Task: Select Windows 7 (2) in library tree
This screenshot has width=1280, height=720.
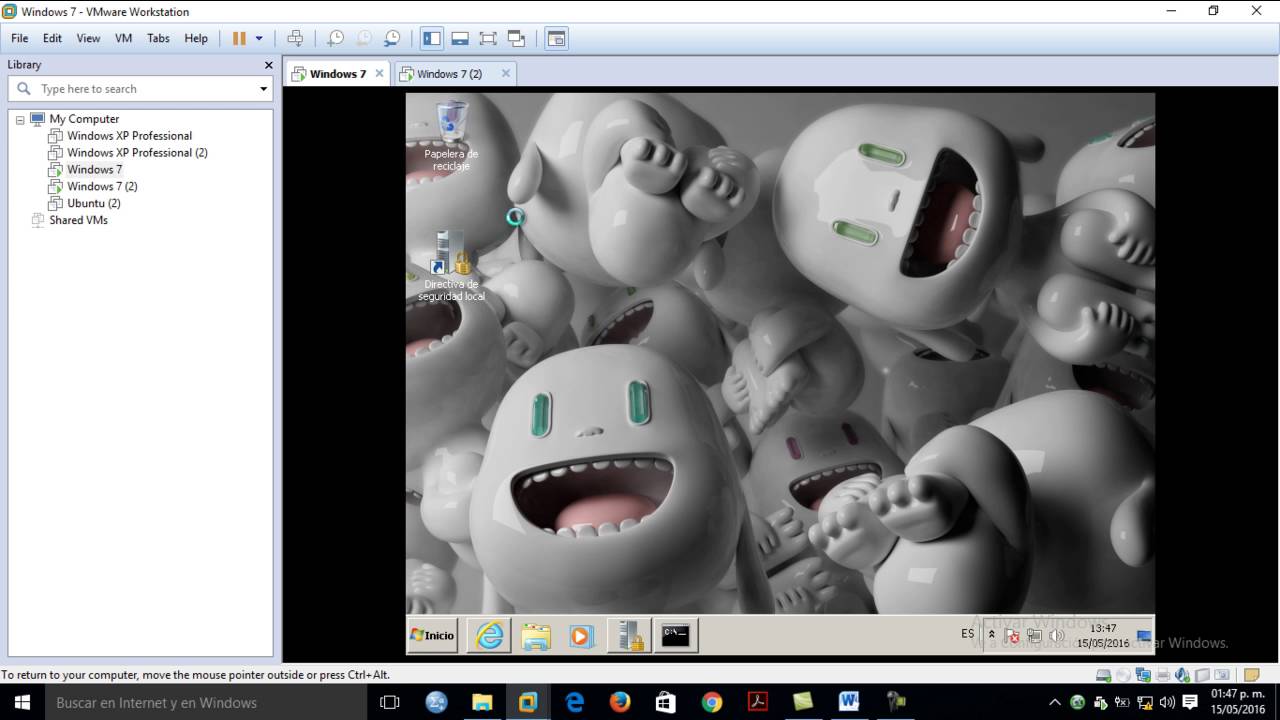Action: 102,187
